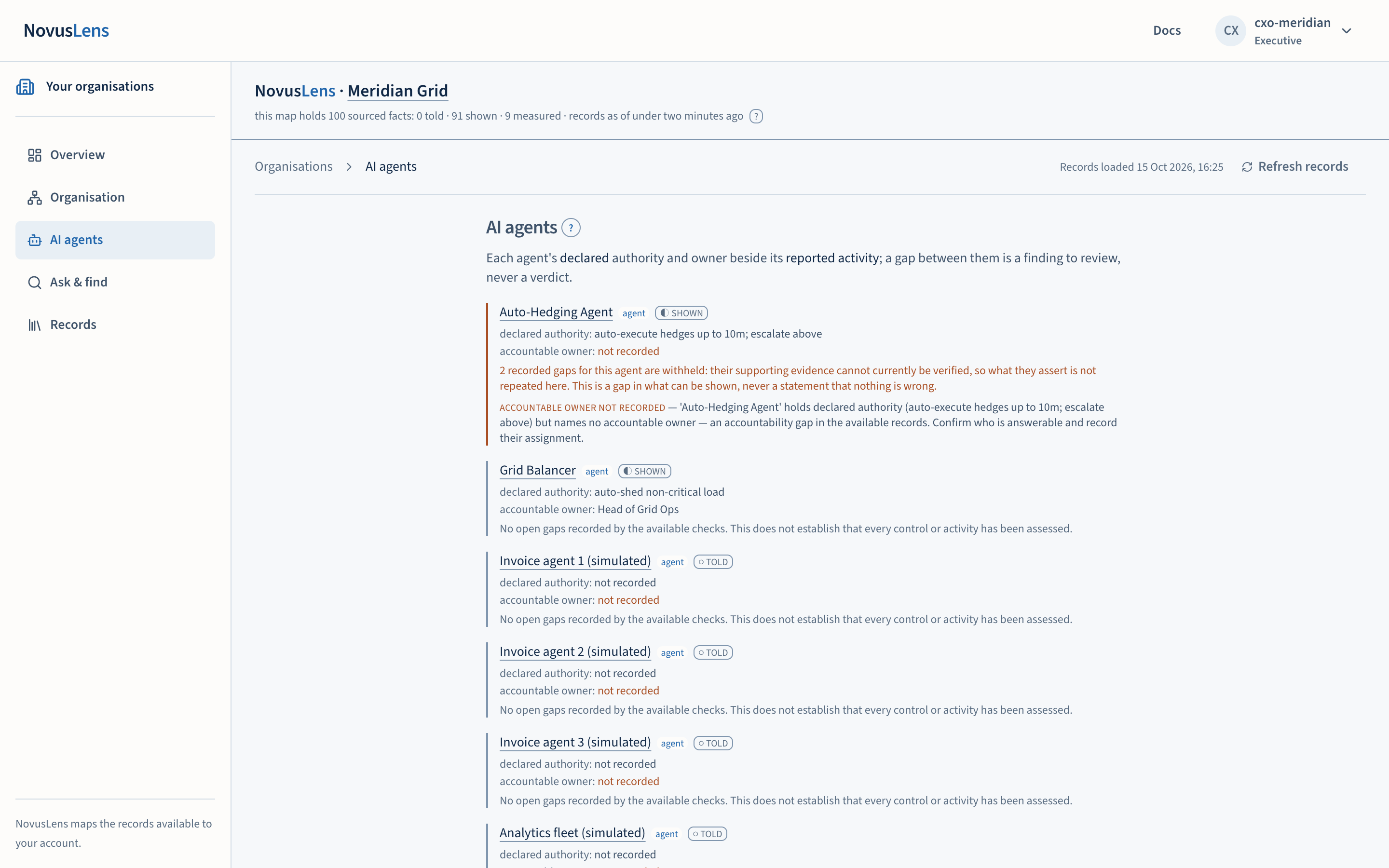Open Invoice agent 3 (simulated) link

click(x=575, y=742)
